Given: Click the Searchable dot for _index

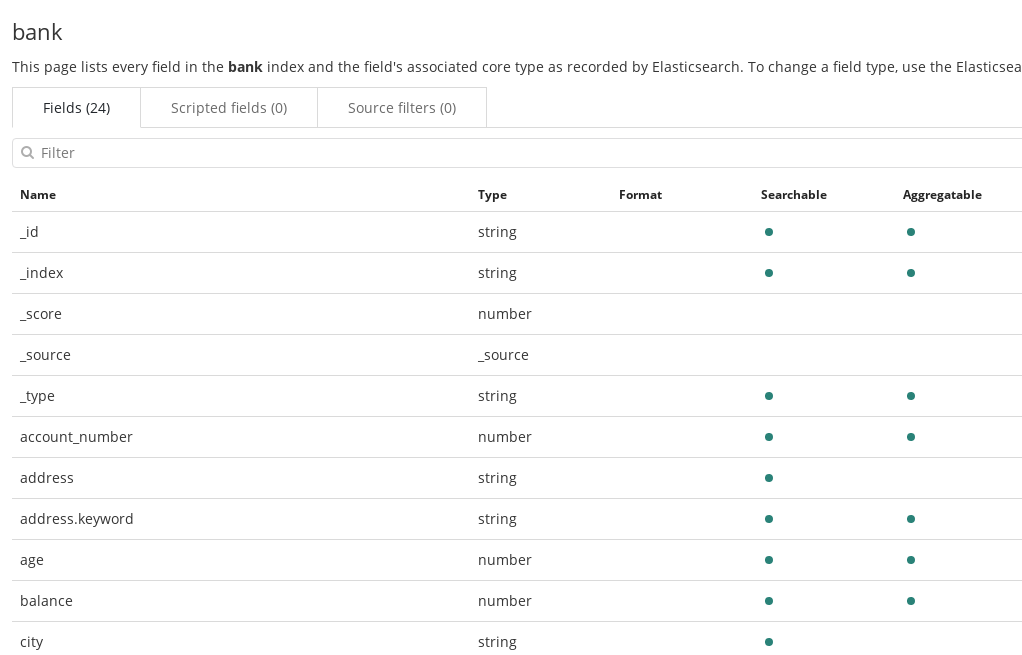Looking at the screenshot, I should (x=769, y=273).
